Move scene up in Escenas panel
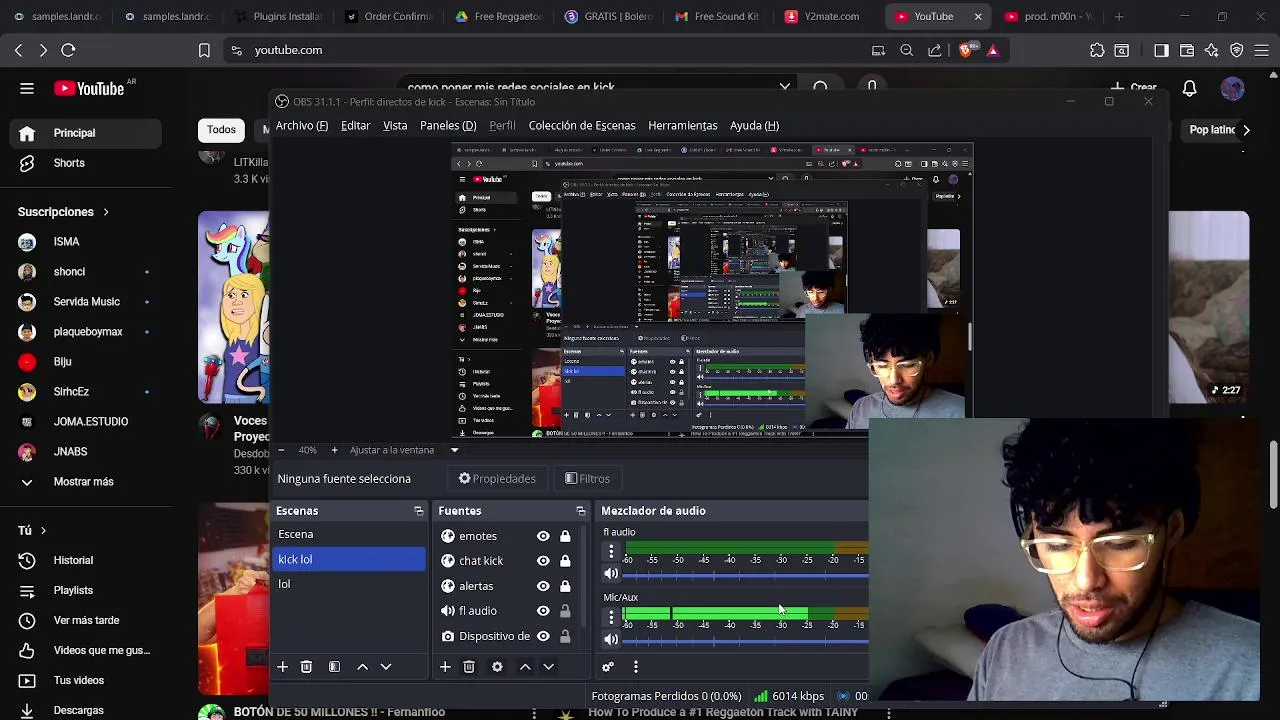 (x=362, y=667)
